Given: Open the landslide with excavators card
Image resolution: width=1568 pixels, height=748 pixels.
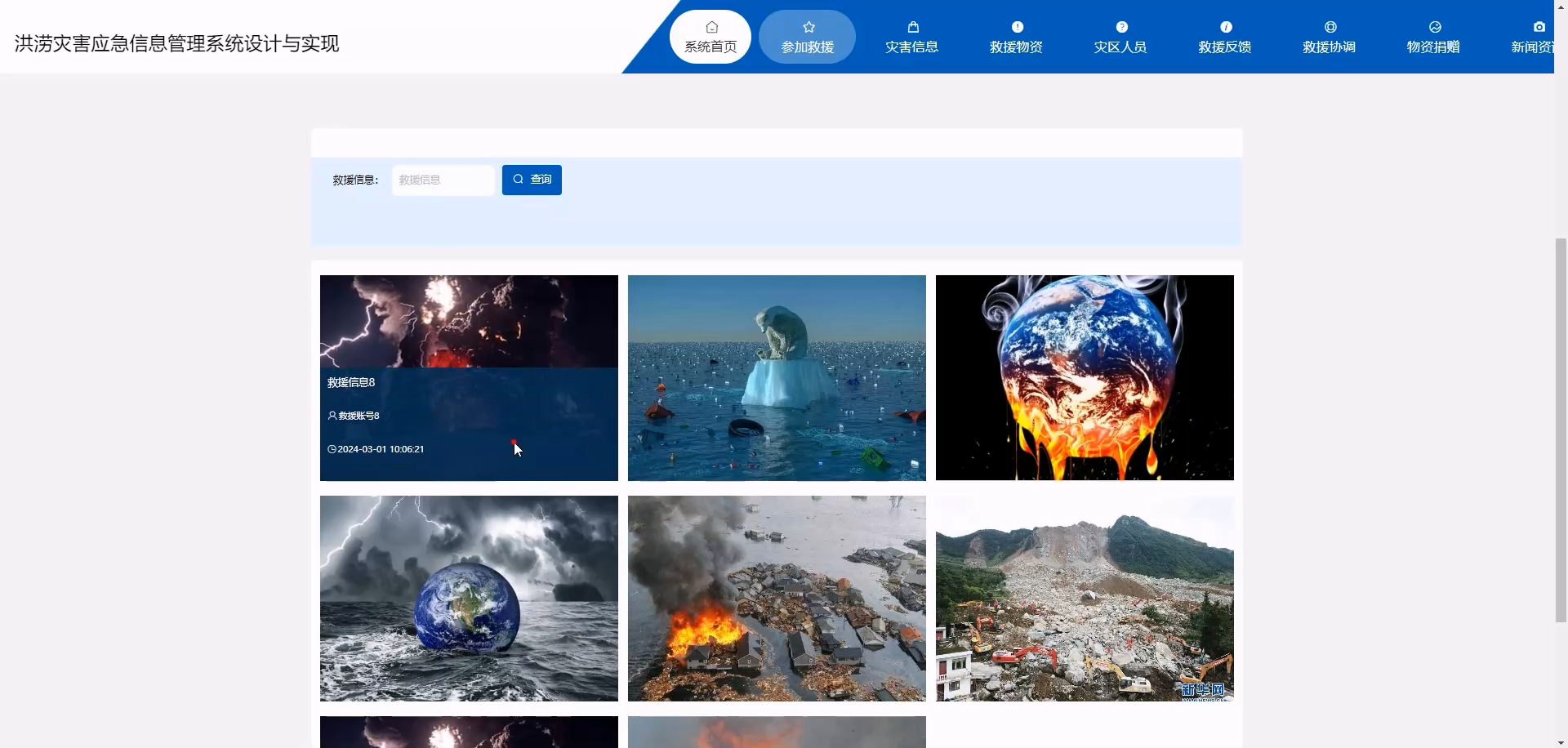Looking at the screenshot, I should pos(1085,599).
